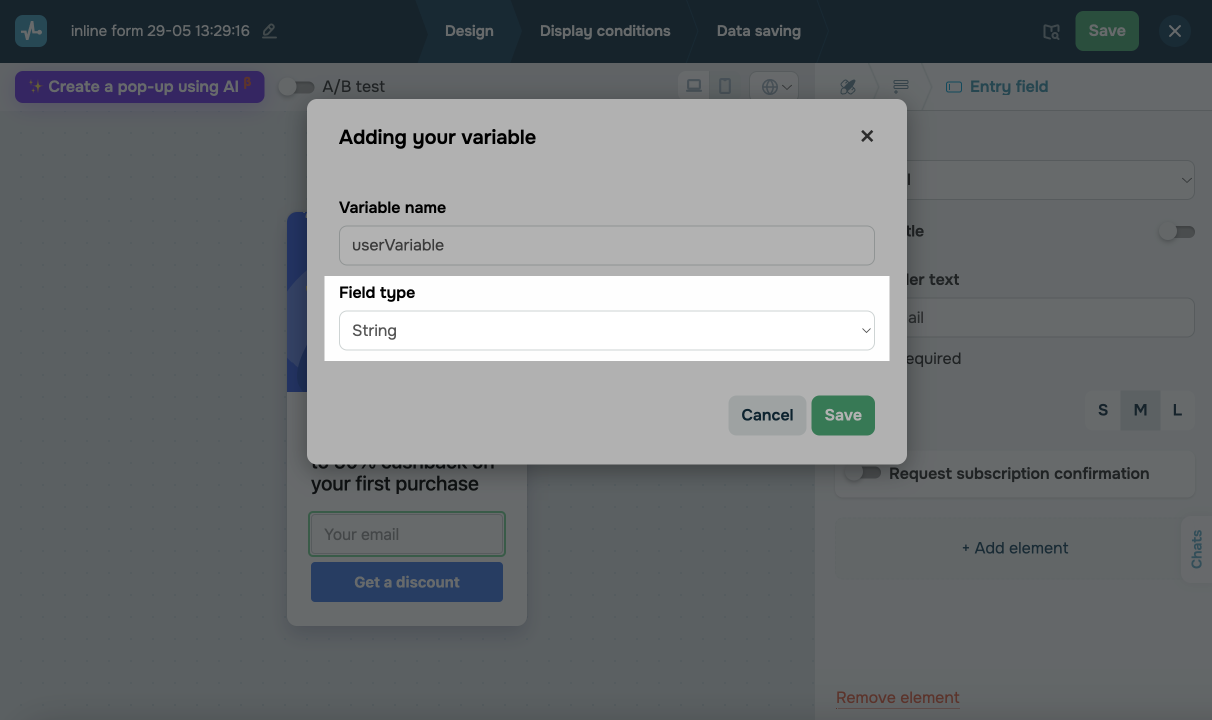Open the globe language dropdown
The image size is (1212, 720).
tap(776, 87)
